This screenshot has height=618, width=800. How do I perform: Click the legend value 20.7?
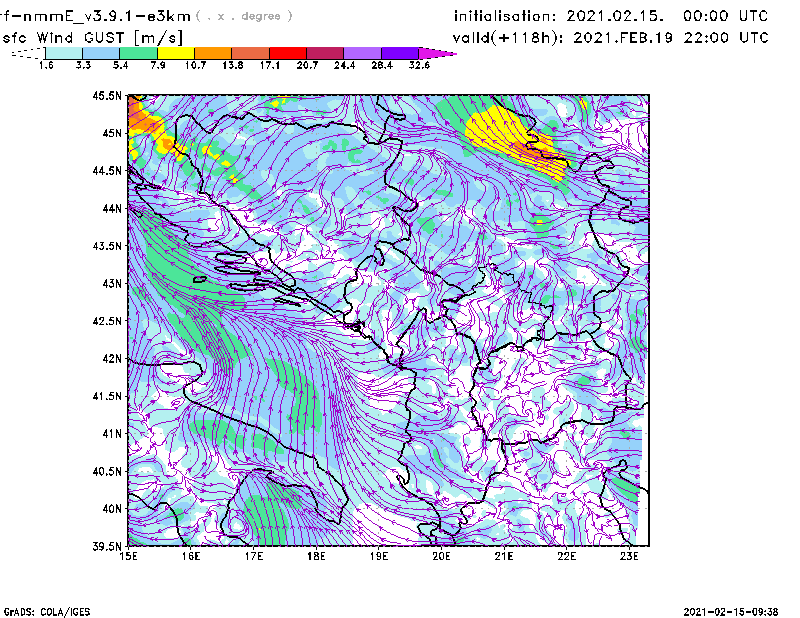pyautogui.click(x=307, y=65)
